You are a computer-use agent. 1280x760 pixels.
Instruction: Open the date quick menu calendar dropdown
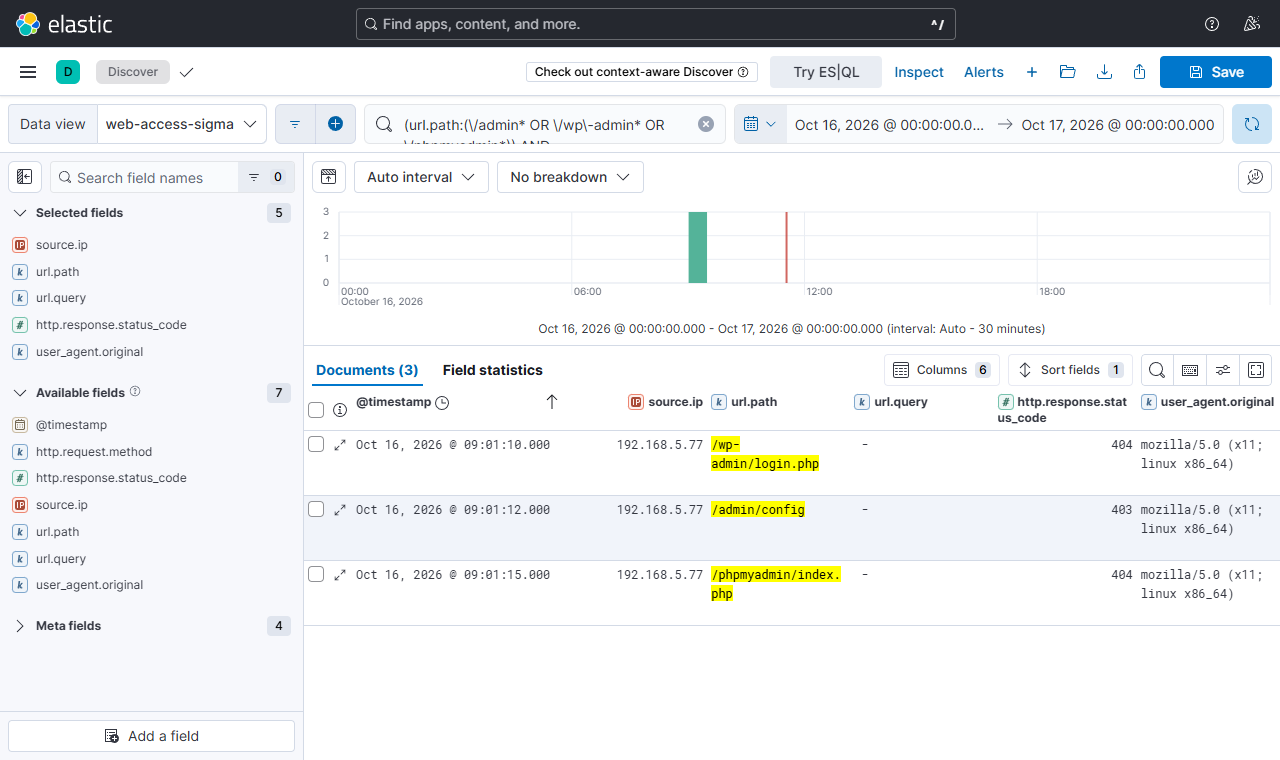pos(760,124)
